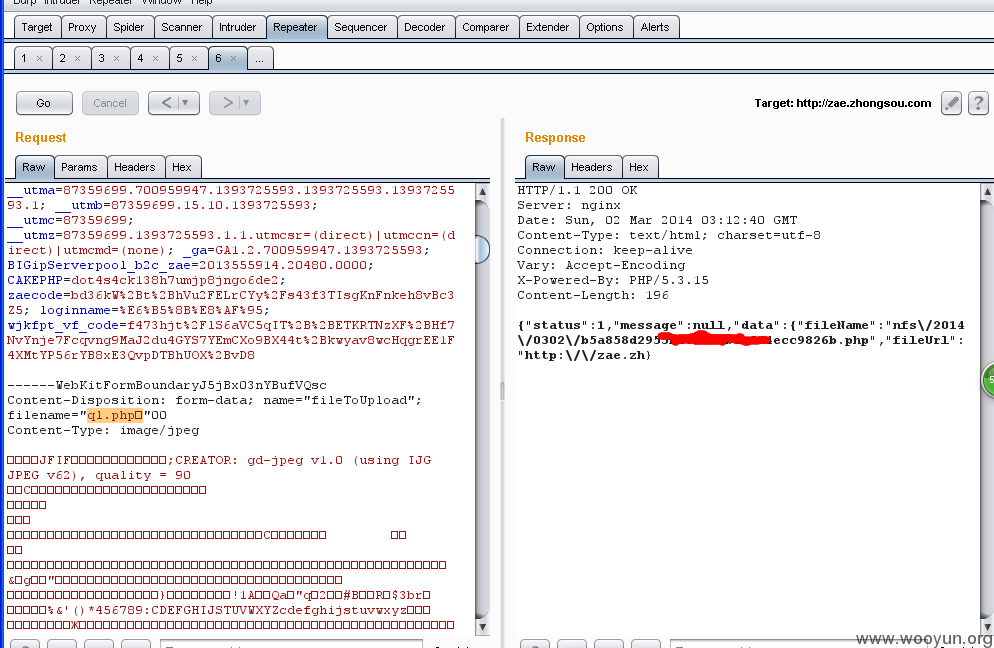
Task: Switch Request view to Hex
Action: [x=181, y=167]
